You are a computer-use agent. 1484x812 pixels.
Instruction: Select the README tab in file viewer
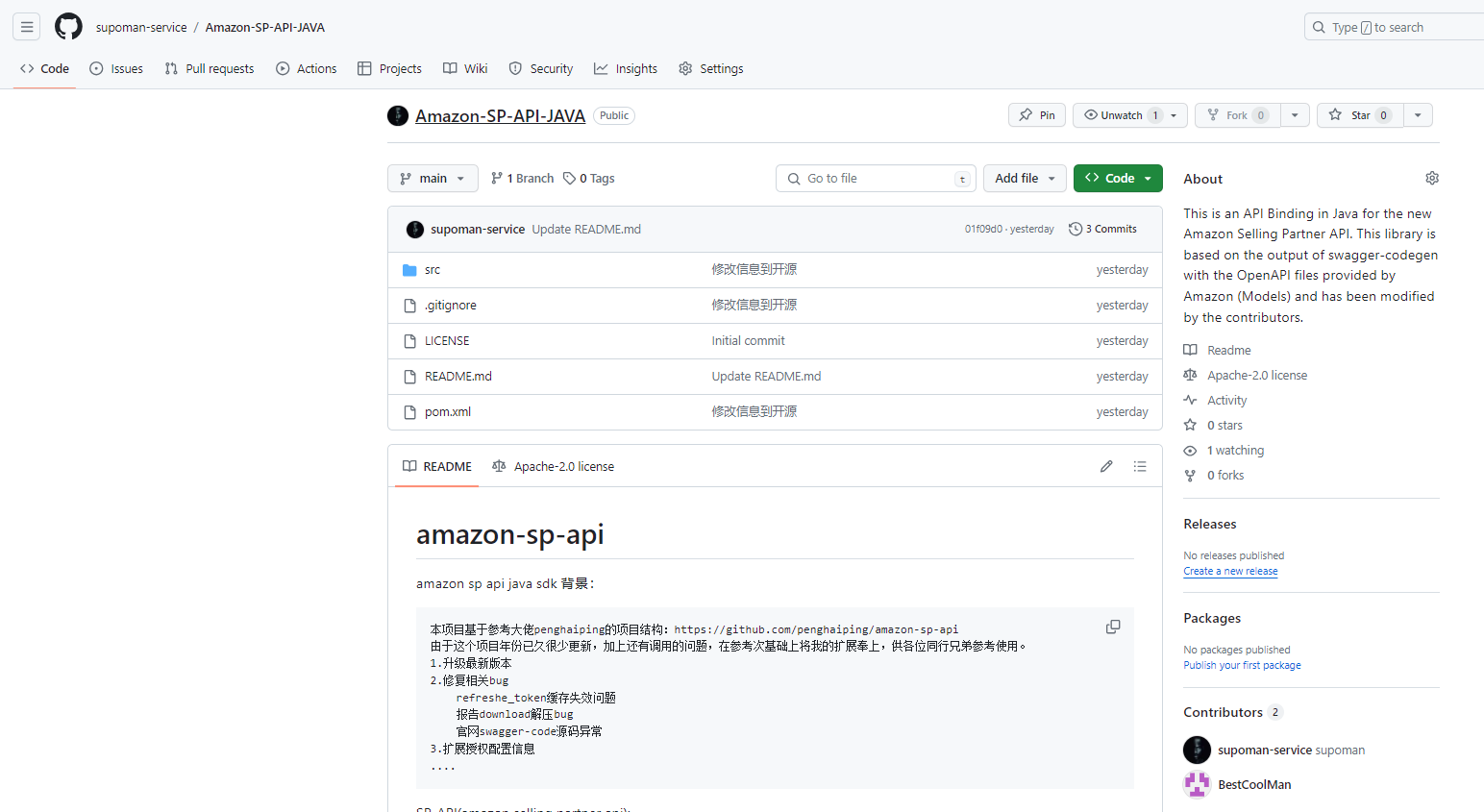(x=437, y=466)
